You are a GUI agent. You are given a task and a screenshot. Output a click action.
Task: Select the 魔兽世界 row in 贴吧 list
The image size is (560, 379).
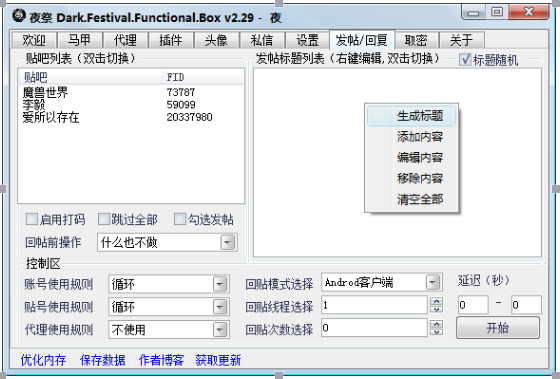click(131, 92)
